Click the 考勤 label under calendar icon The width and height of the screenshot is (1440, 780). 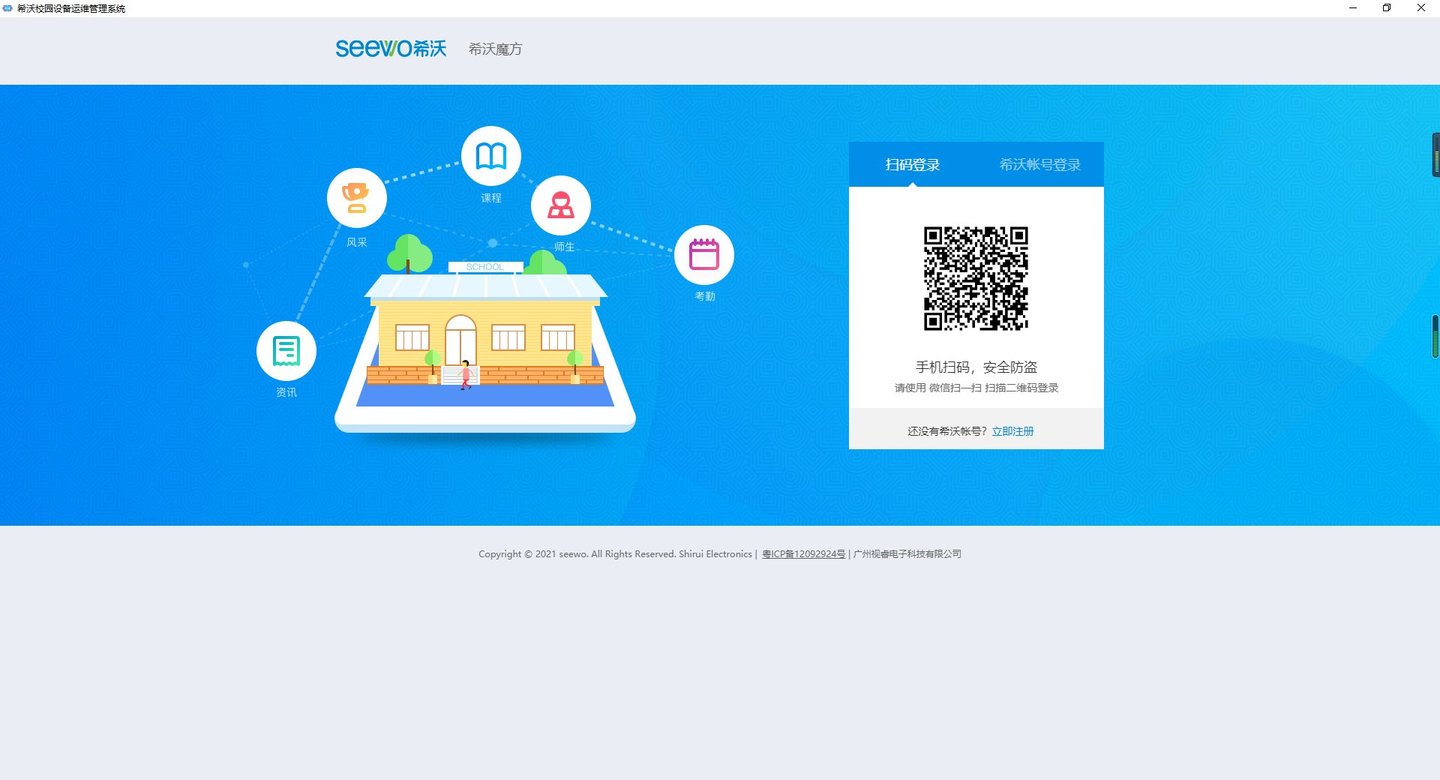pyautogui.click(x=705, y=296)
